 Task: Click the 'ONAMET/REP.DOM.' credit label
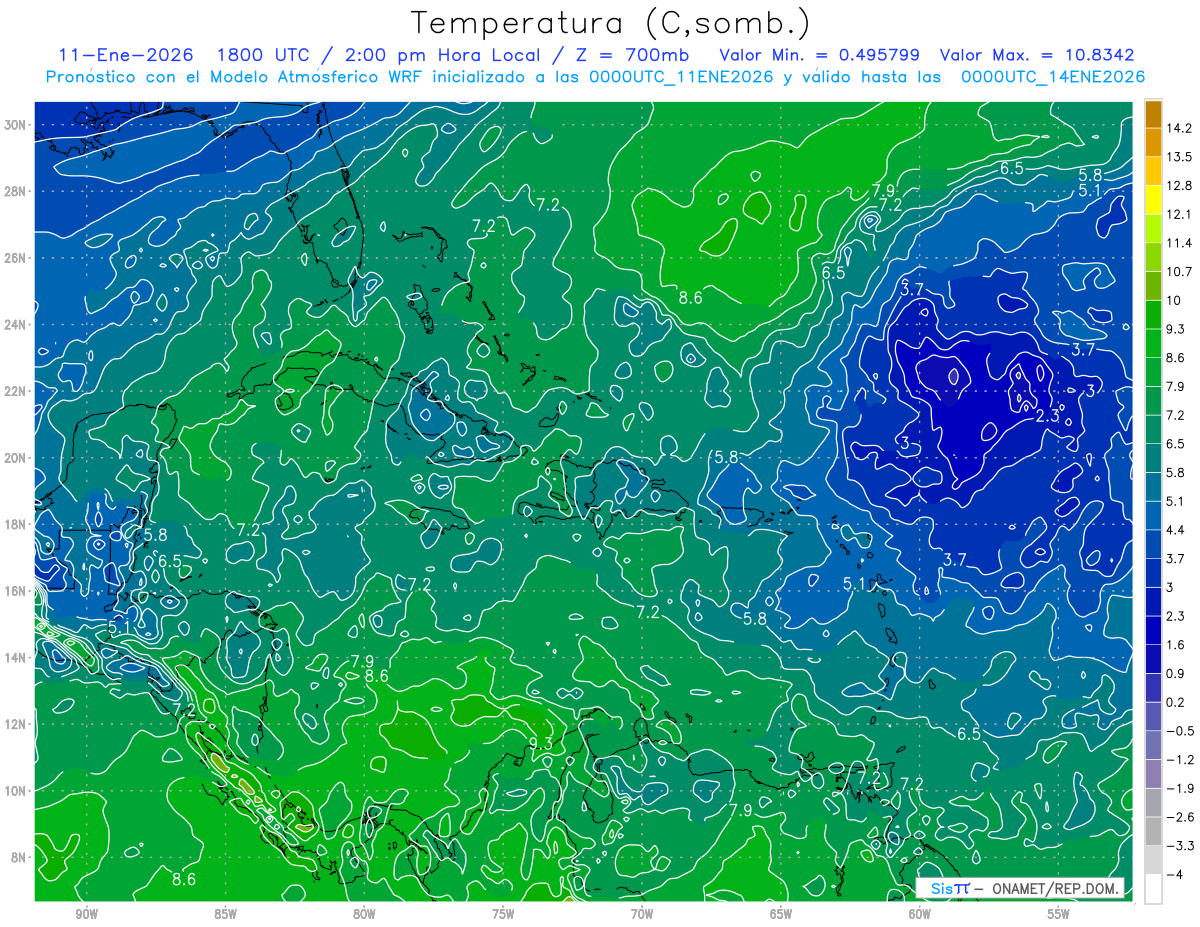click(1055, 888)
